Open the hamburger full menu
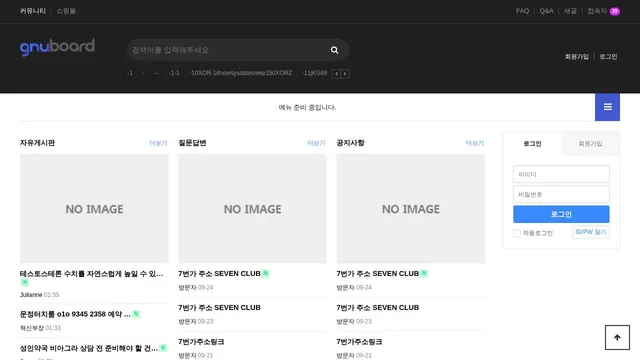Screen dimensions: 640x360 pos(607,107)
